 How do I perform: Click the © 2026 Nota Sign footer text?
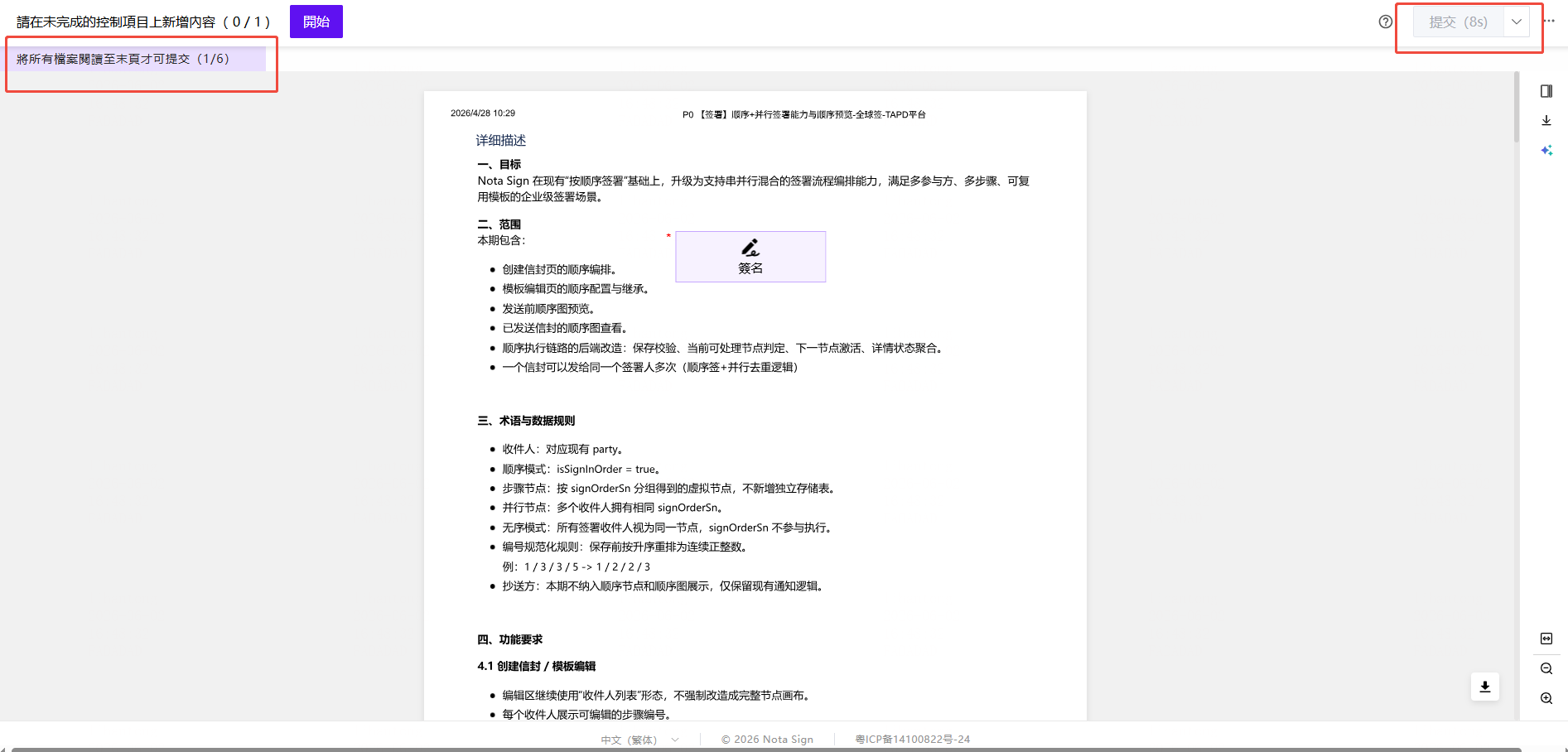pos(767,740)
